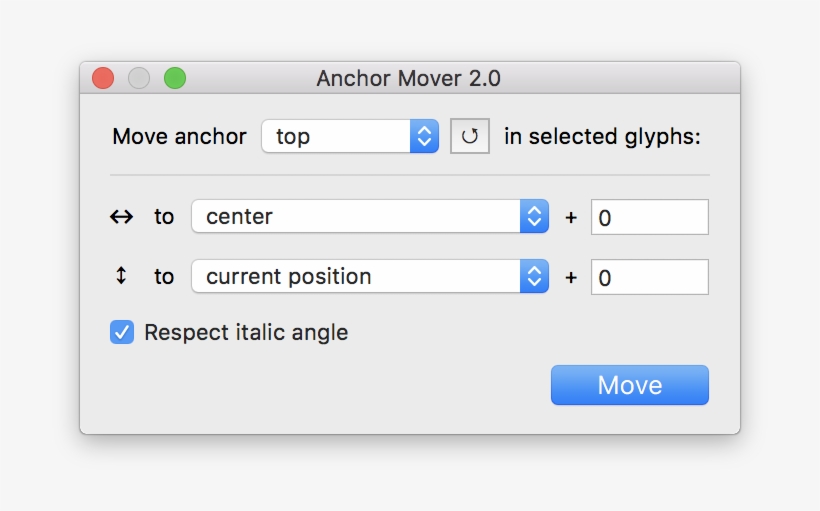The image size is (820, 511).
Task: Open the vertical dropdown showing current position
Action: (369, 277)
